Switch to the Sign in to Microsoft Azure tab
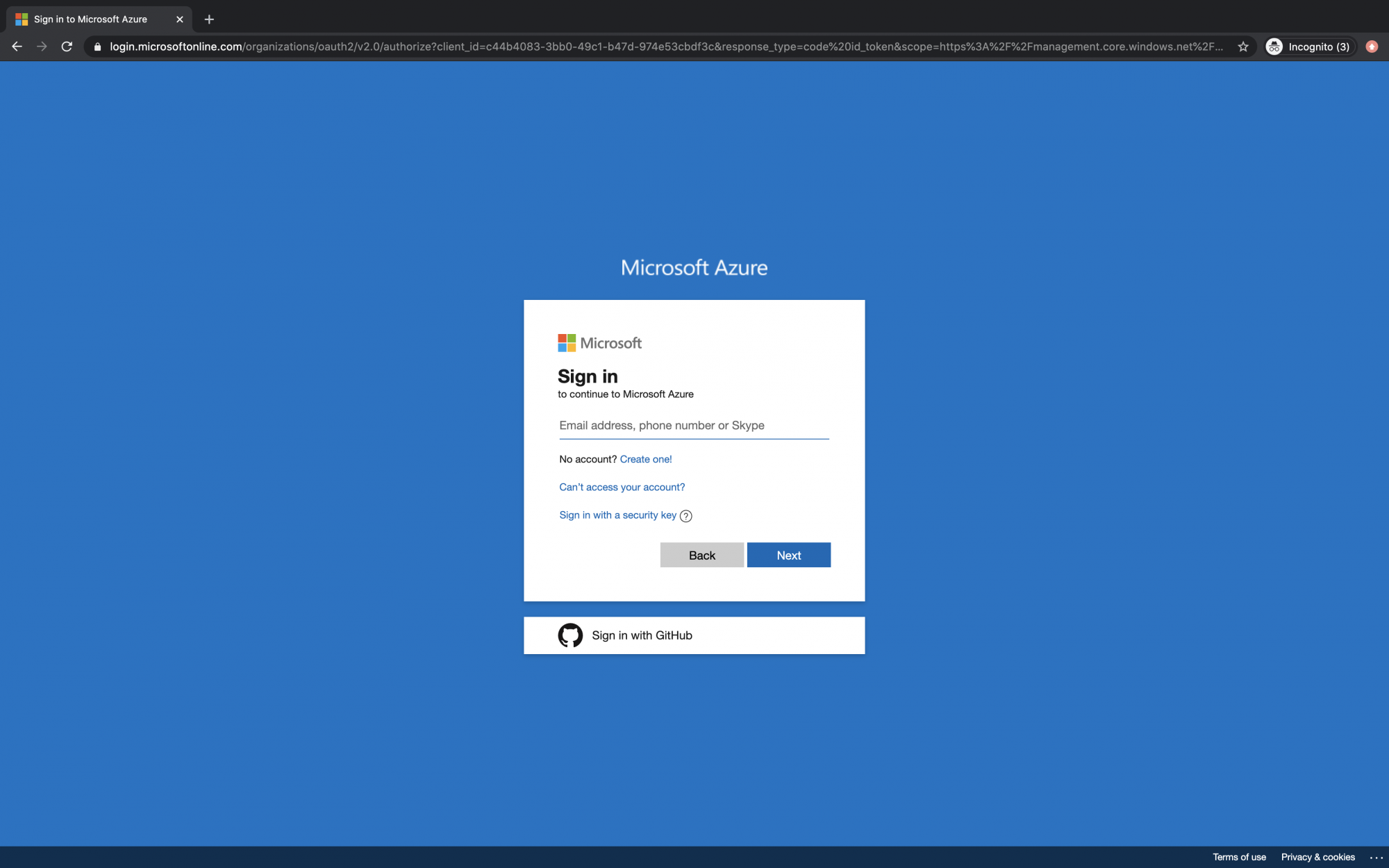This screenshot has height=868, width=1389. [90, 19]
